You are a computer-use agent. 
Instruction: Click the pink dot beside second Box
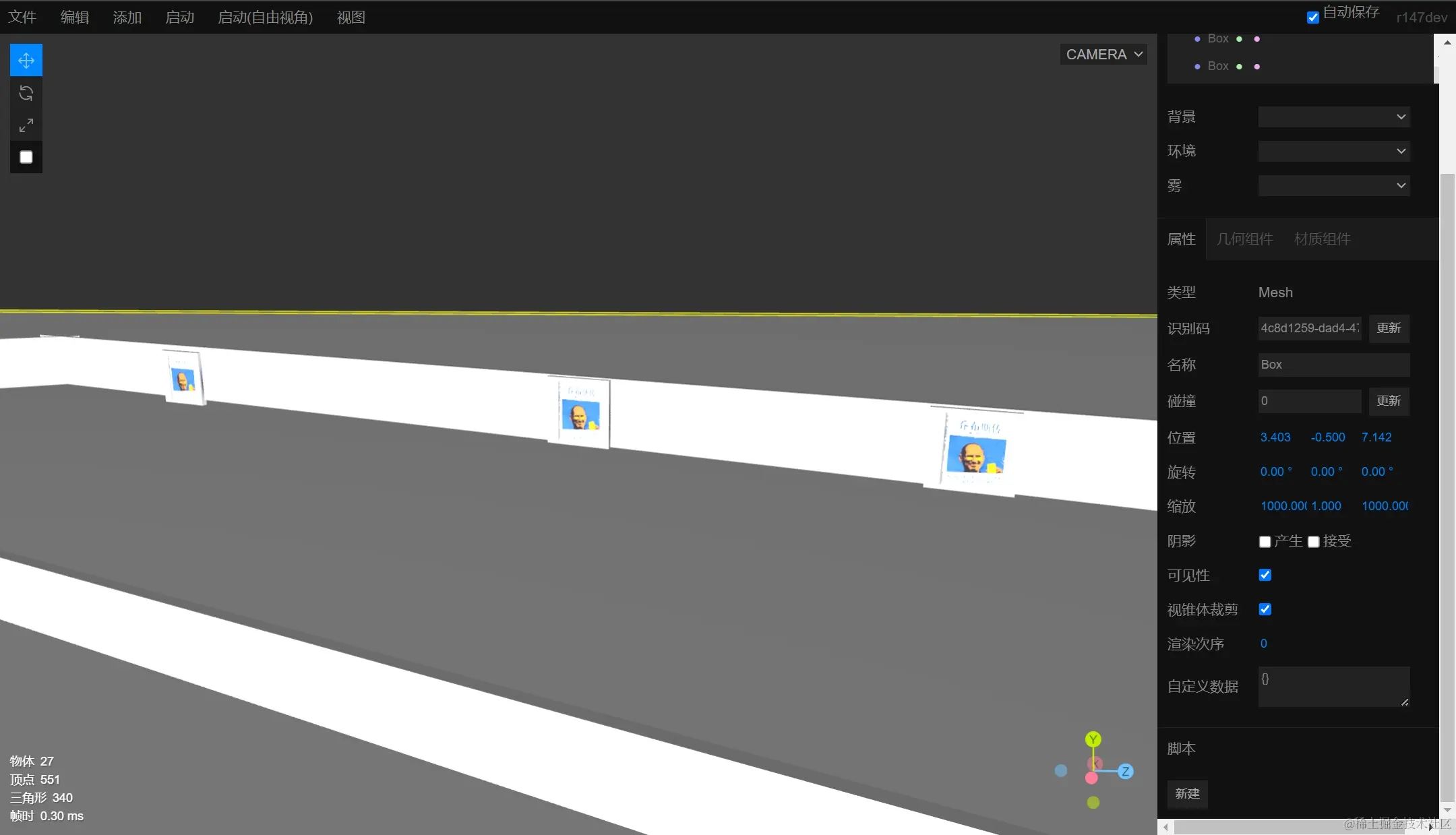pos(1256,67)
